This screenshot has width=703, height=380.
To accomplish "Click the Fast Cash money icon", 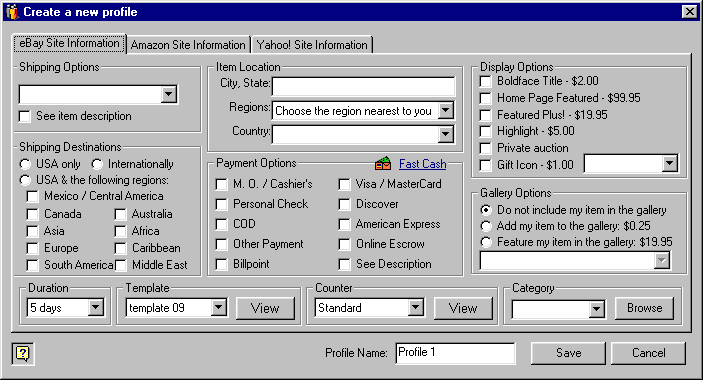I will tap(383, 164).
